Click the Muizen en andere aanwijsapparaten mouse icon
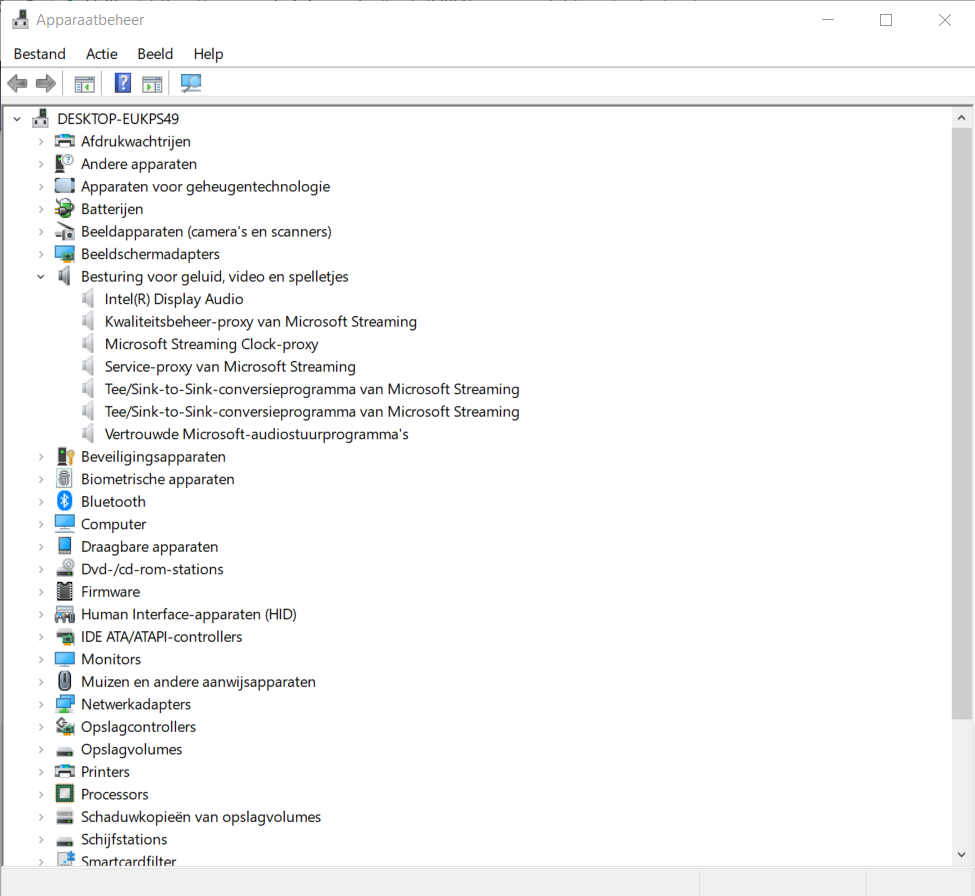The width and height of the screenshot is (975, 896). (65, 681)
